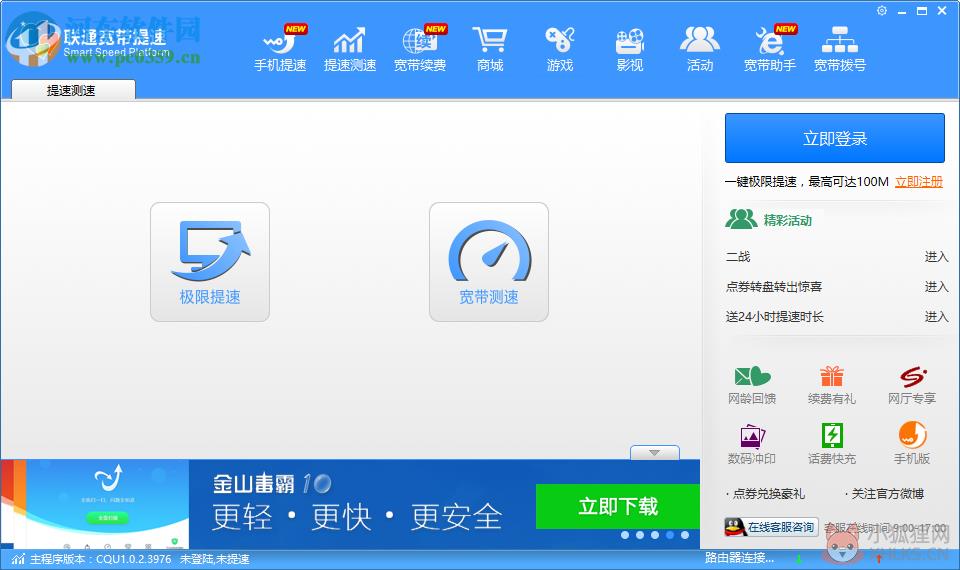Open settings gear in title bar

click(x=882, y=10)
